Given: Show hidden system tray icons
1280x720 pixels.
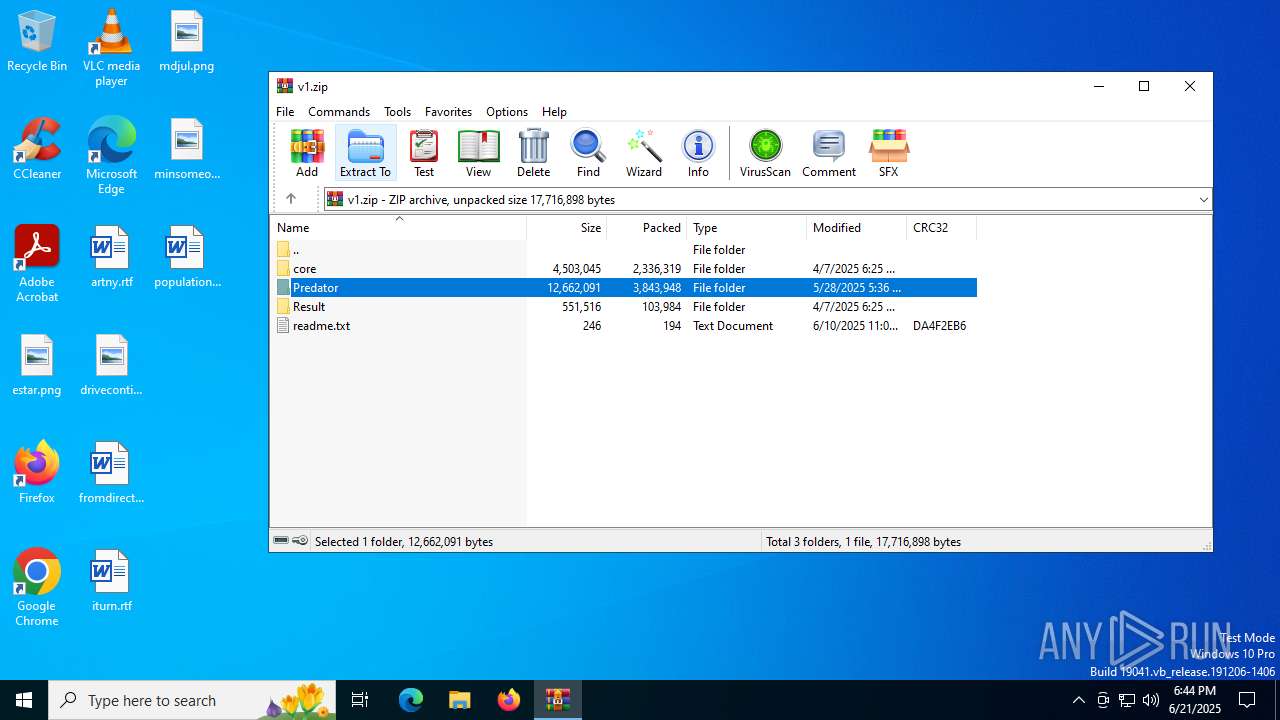Looking at the screenshot, I should (1078, 700).
